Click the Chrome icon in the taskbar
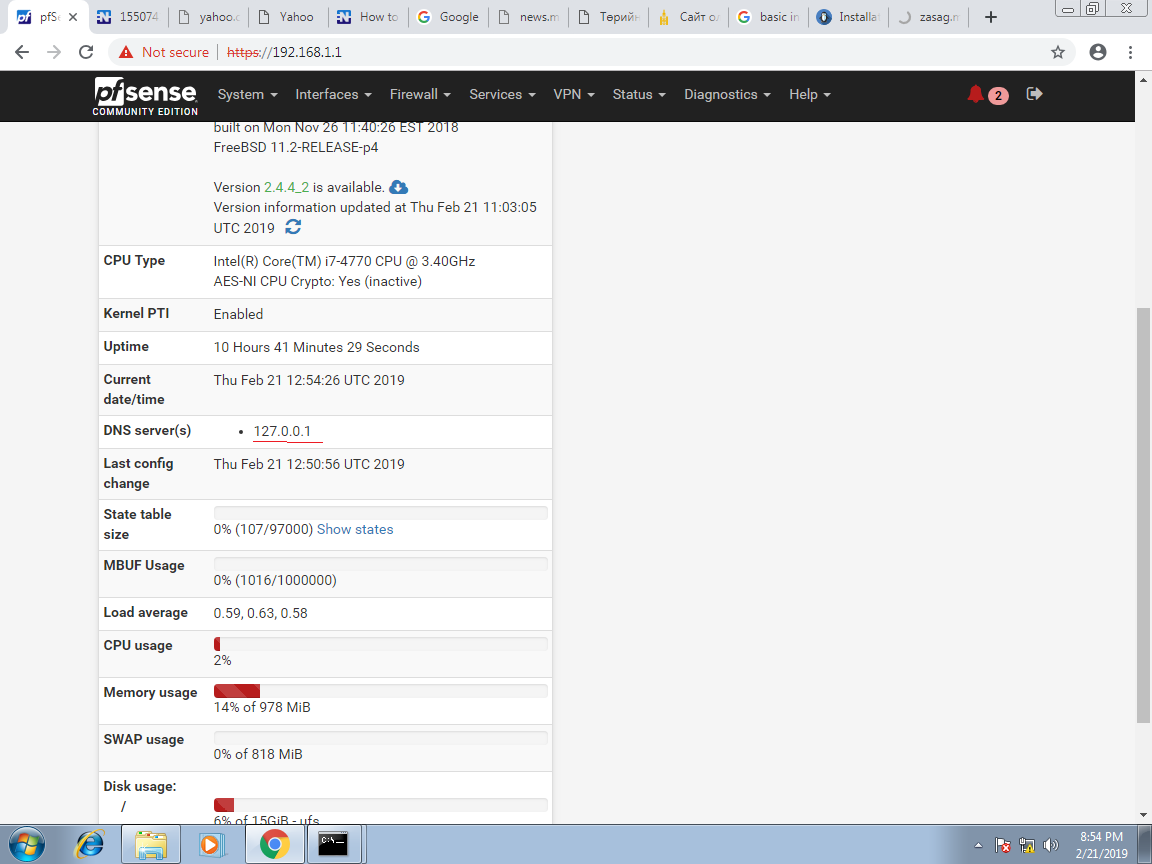1152x864 pixels. coord(274,844)
